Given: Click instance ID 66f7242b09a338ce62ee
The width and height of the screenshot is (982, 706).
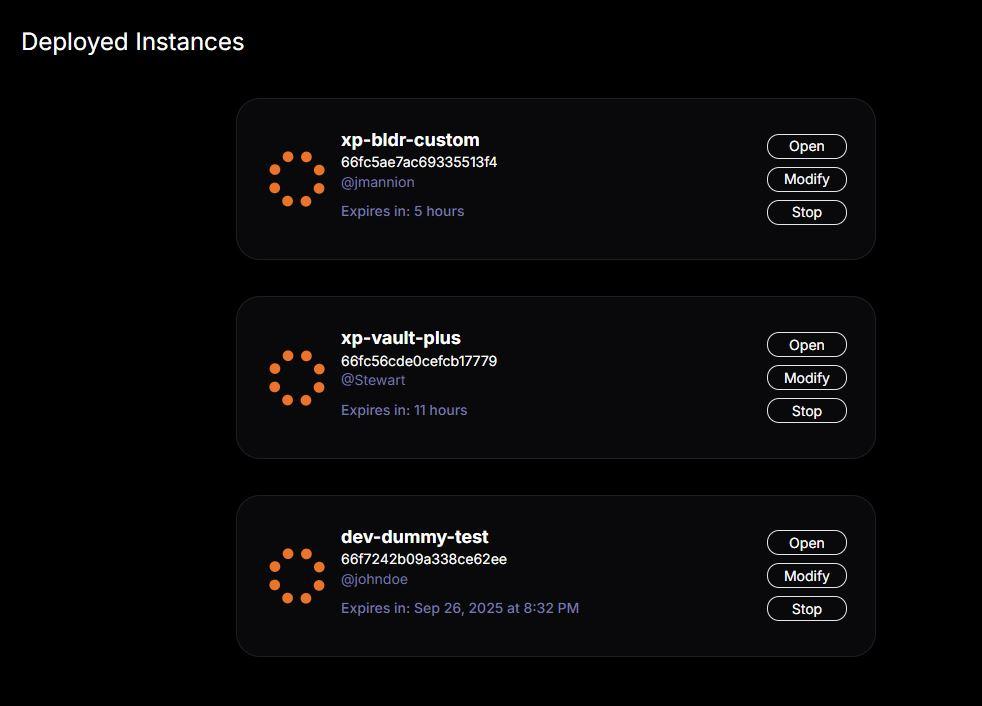Looking at the screenshot, I should (x=424, y=559).
